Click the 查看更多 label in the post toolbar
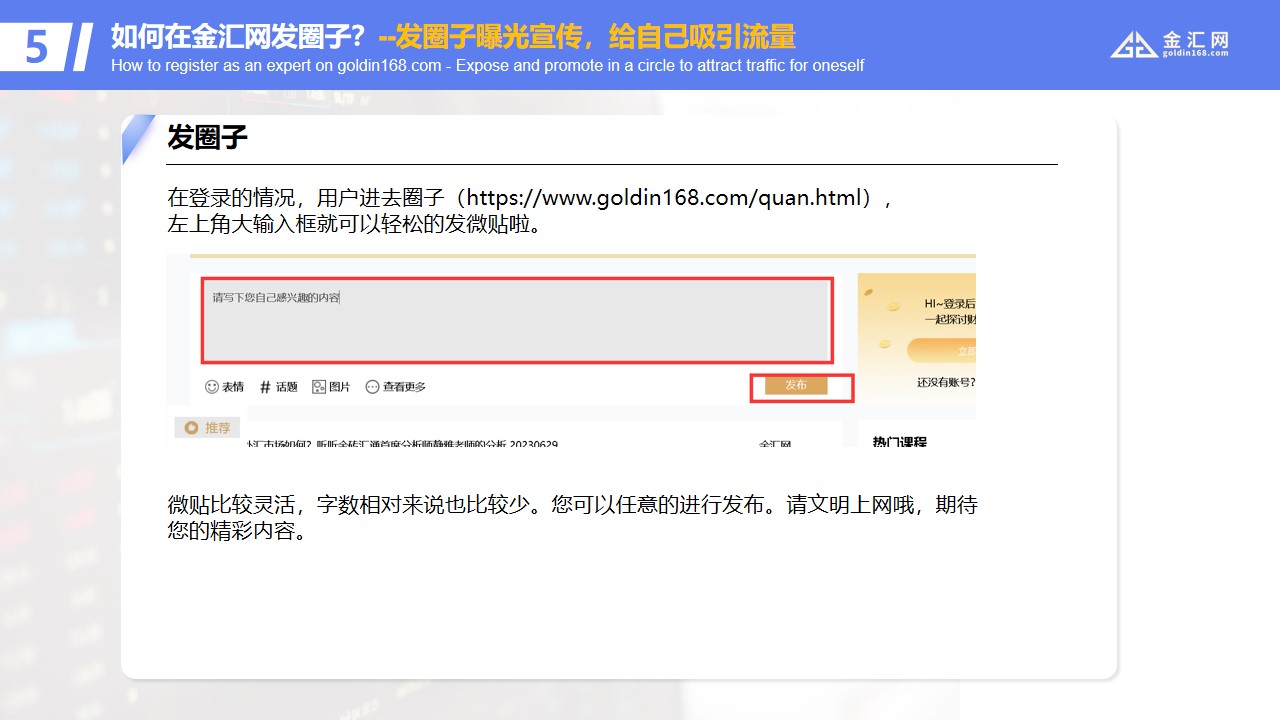The image size is (1280, 720). pos(404,387)
